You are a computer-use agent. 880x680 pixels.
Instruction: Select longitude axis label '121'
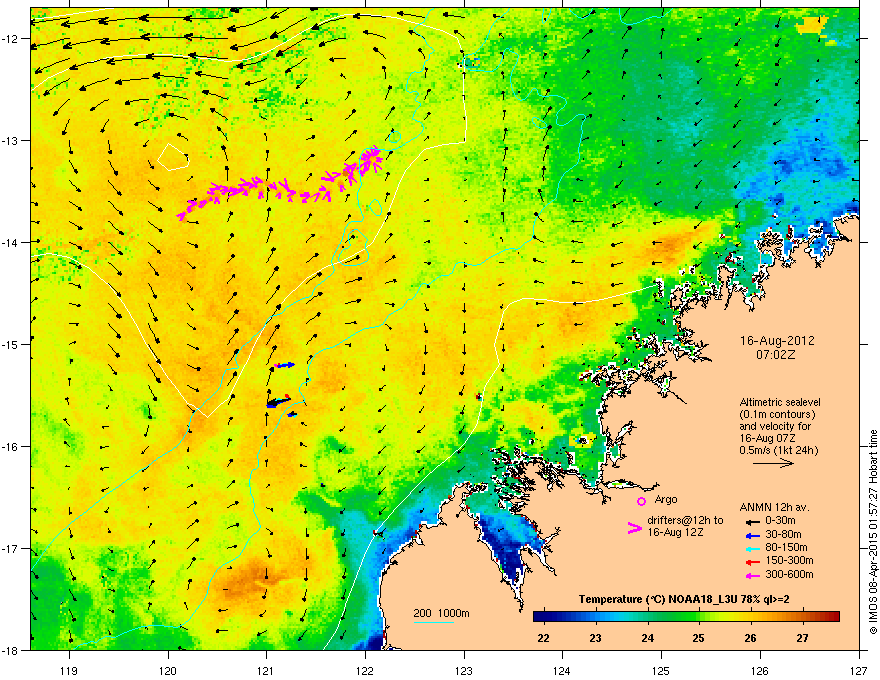[x=267, y=670]
